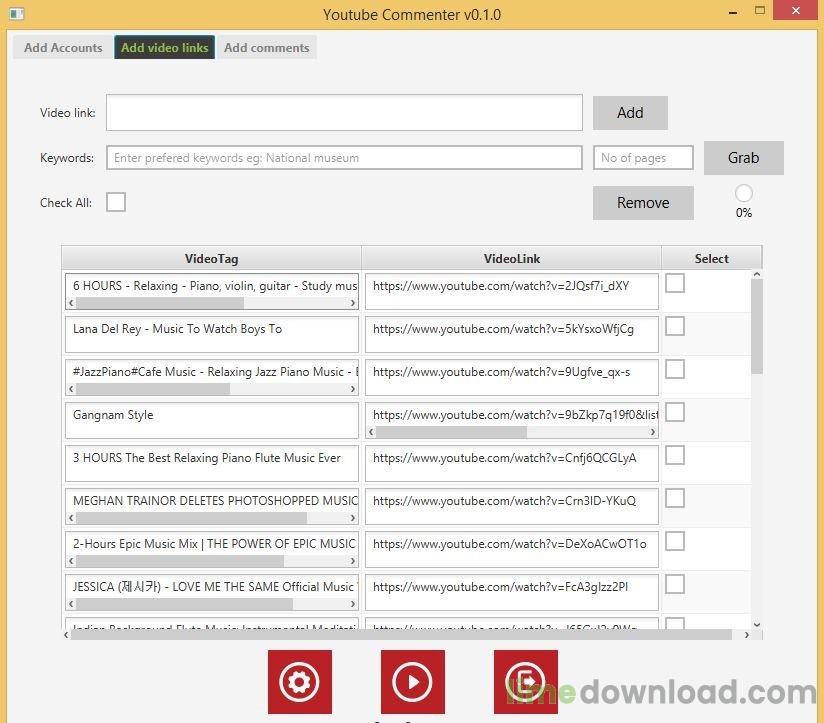This screenshot has height=723, width=824.
Task: Select the 3 HOURS Piano Flute row checkbox
Action: point(675,456)
